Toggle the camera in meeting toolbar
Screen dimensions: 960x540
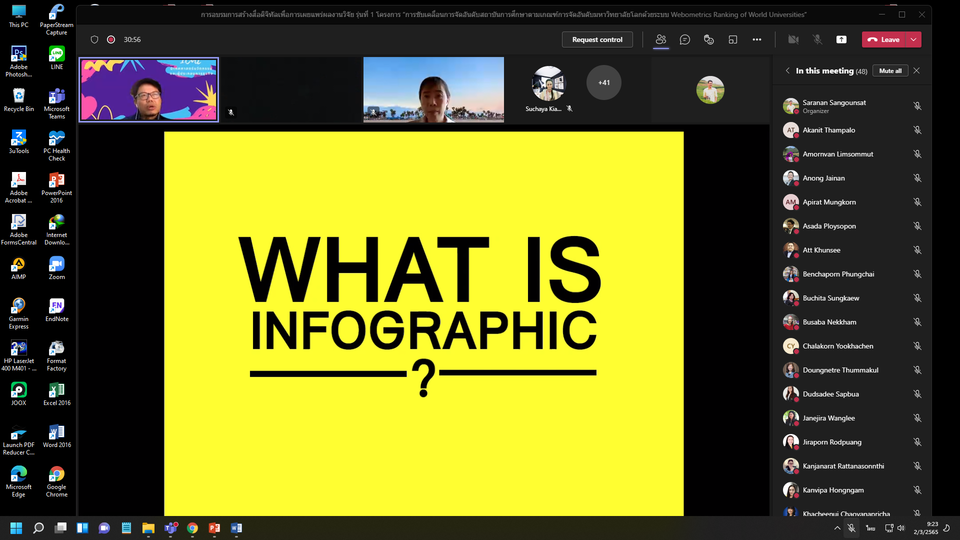[793, 39]
